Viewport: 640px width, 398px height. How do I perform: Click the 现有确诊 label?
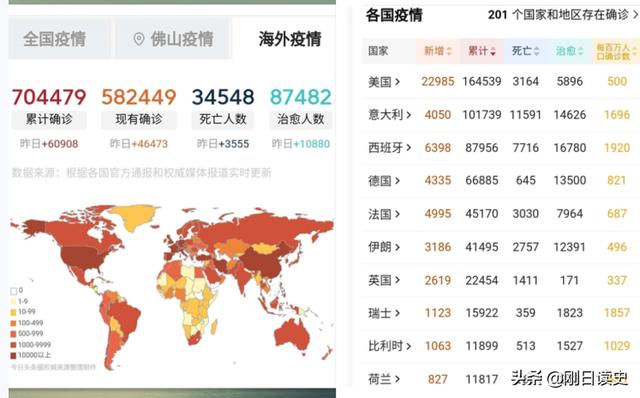pos(139,119)
